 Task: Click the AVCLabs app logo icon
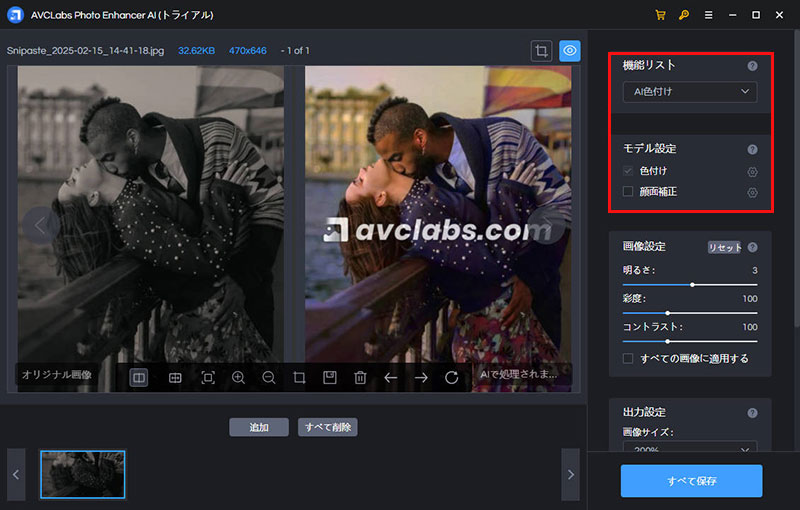tap(15, 15)
